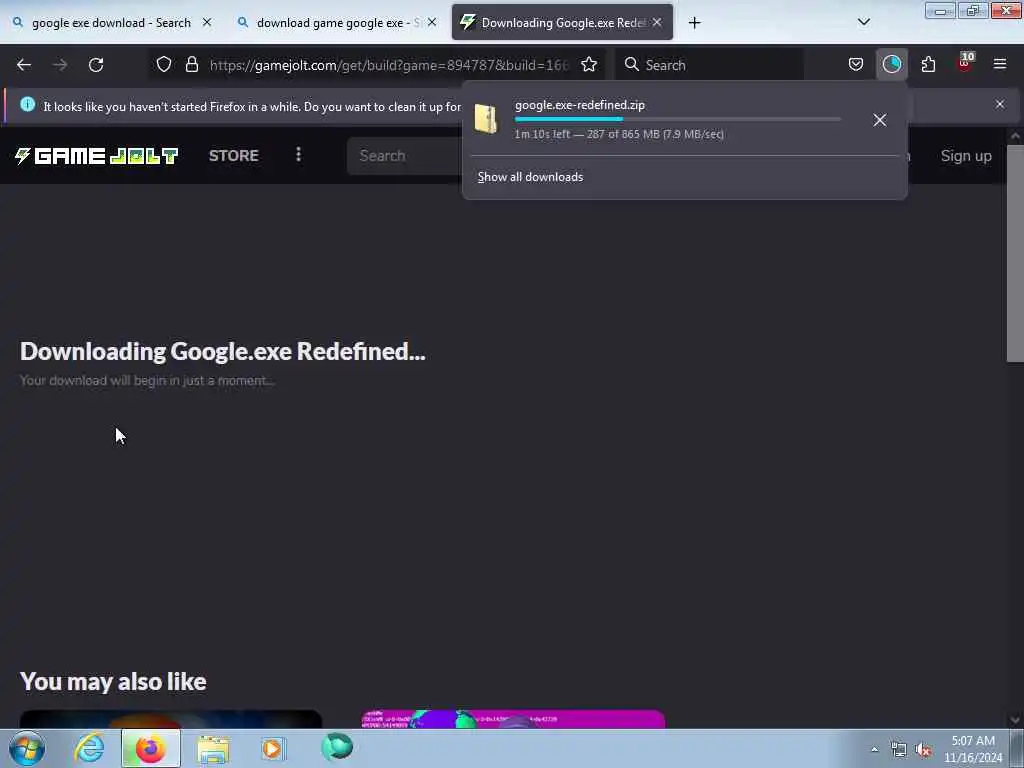Screen dimensions: 1024x768
Task: Dismiss the Firefox cleanup notification bar
Action: tap(1000, 104)
